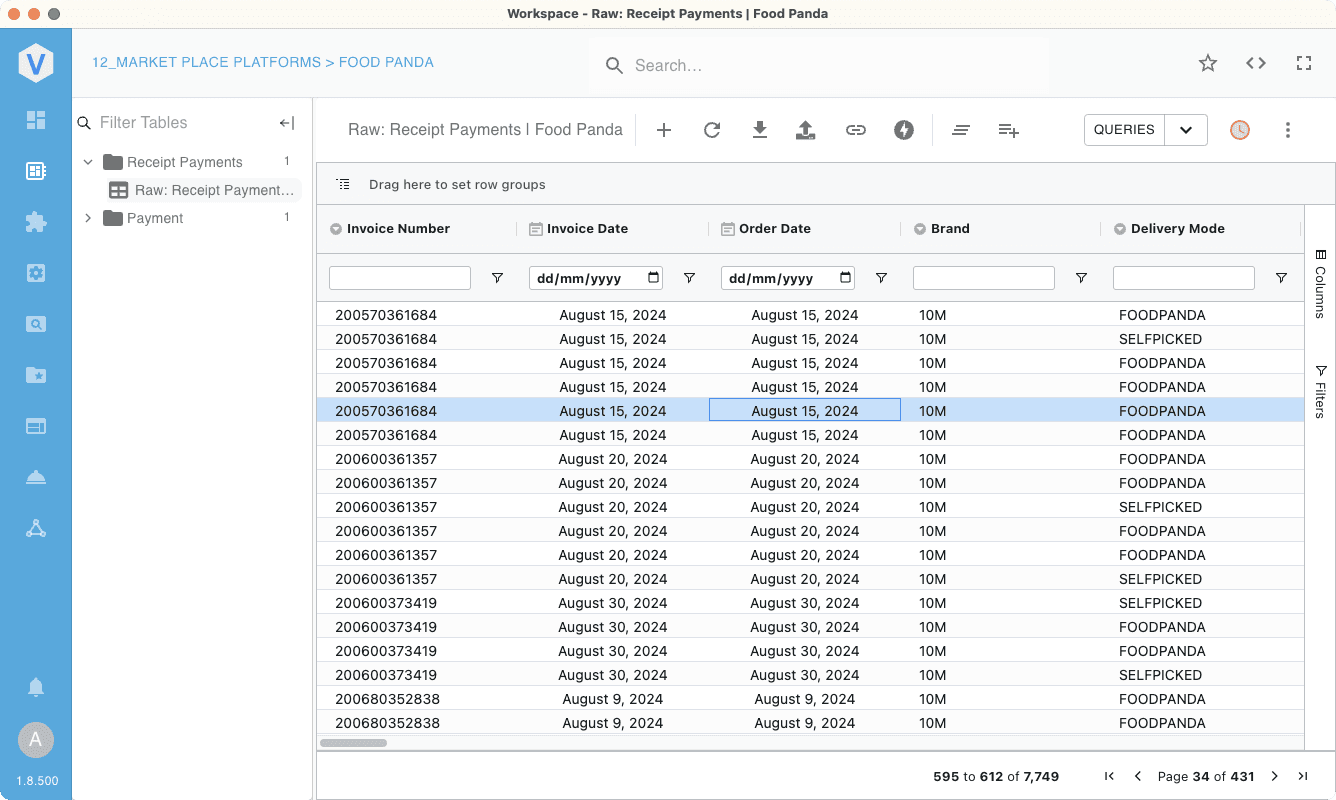Screen dimensions: 1336x800
Task: Open the search monitor icon in sidebar
Action: [36, 324]
